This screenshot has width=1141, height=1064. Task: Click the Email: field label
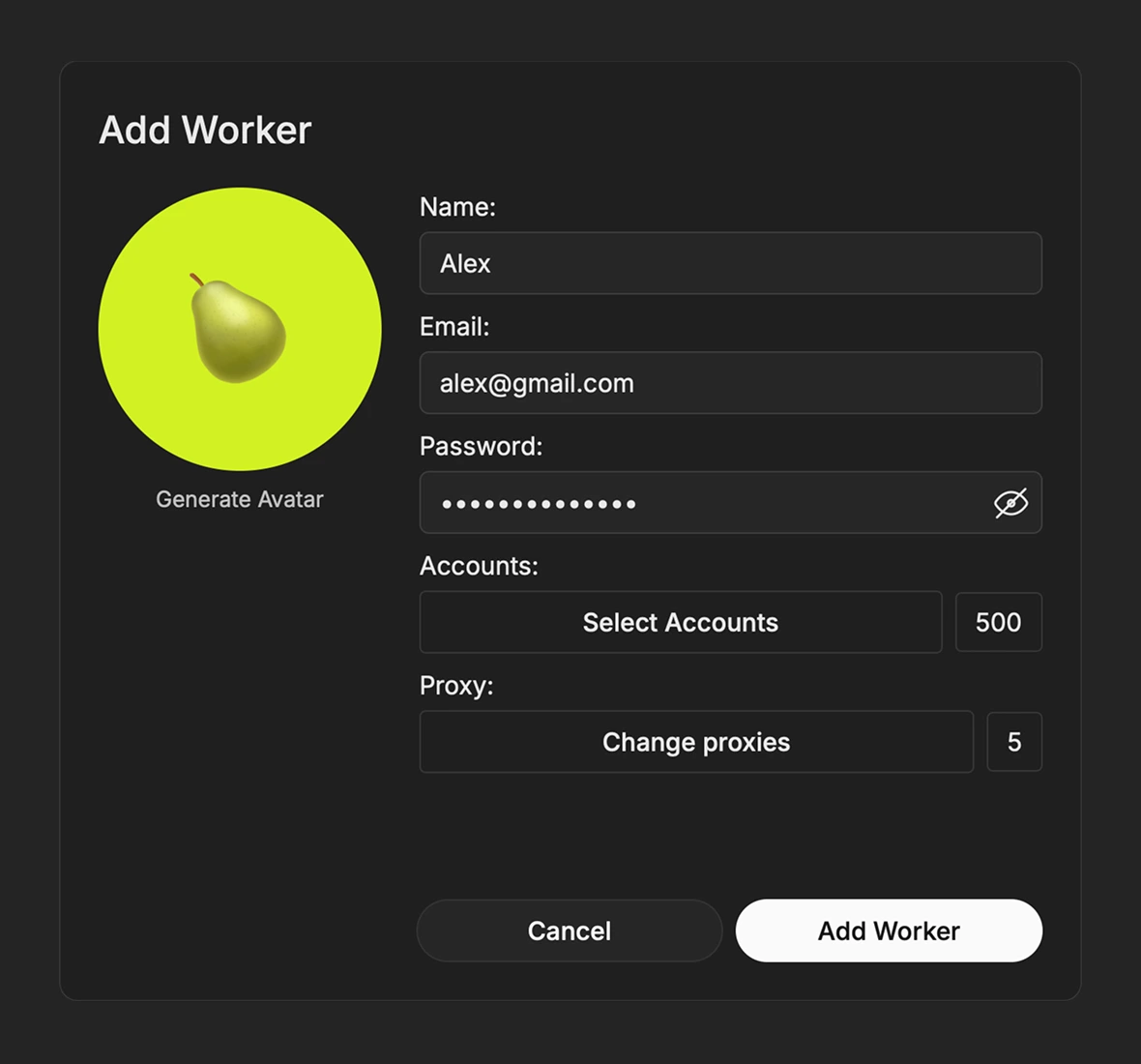tap(454, 327)
